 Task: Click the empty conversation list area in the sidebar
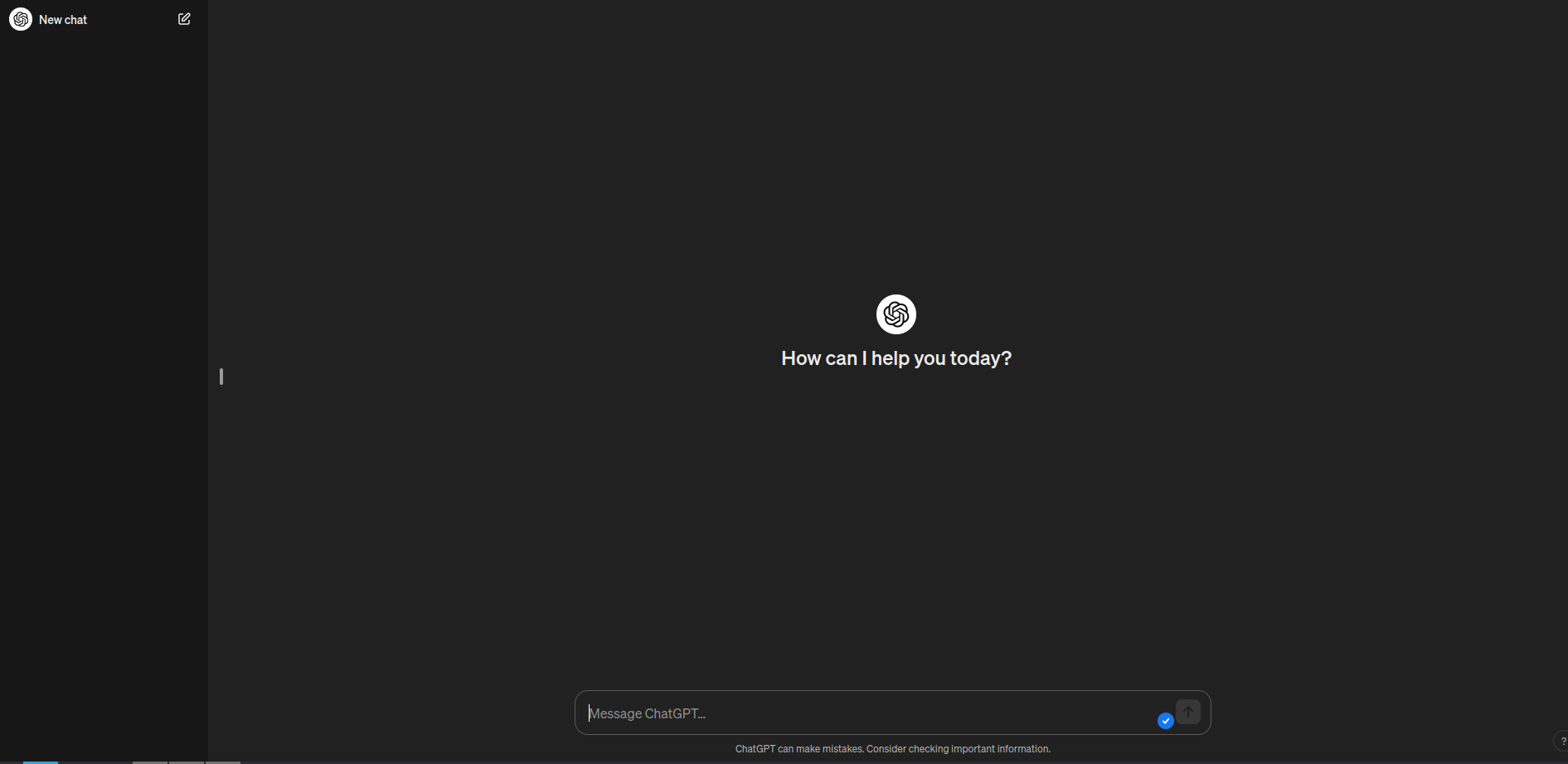click(103, 373)
